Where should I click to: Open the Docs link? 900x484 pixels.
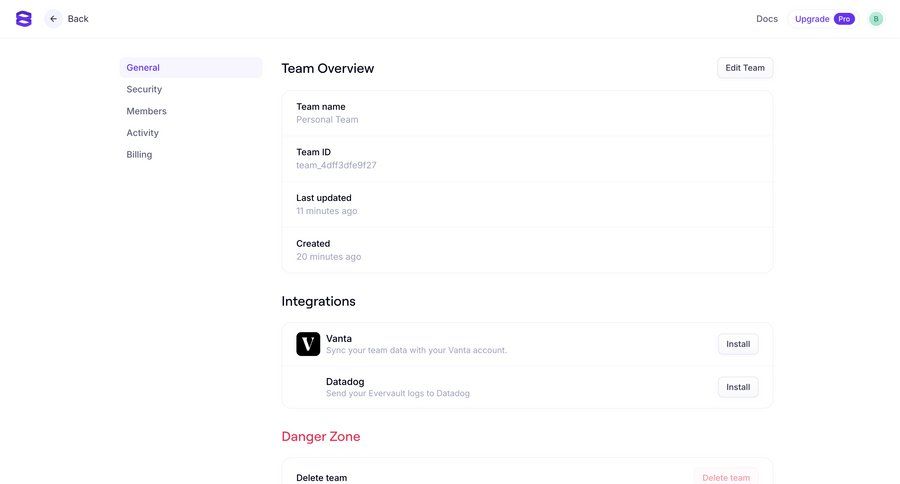(x=767, y=19)
